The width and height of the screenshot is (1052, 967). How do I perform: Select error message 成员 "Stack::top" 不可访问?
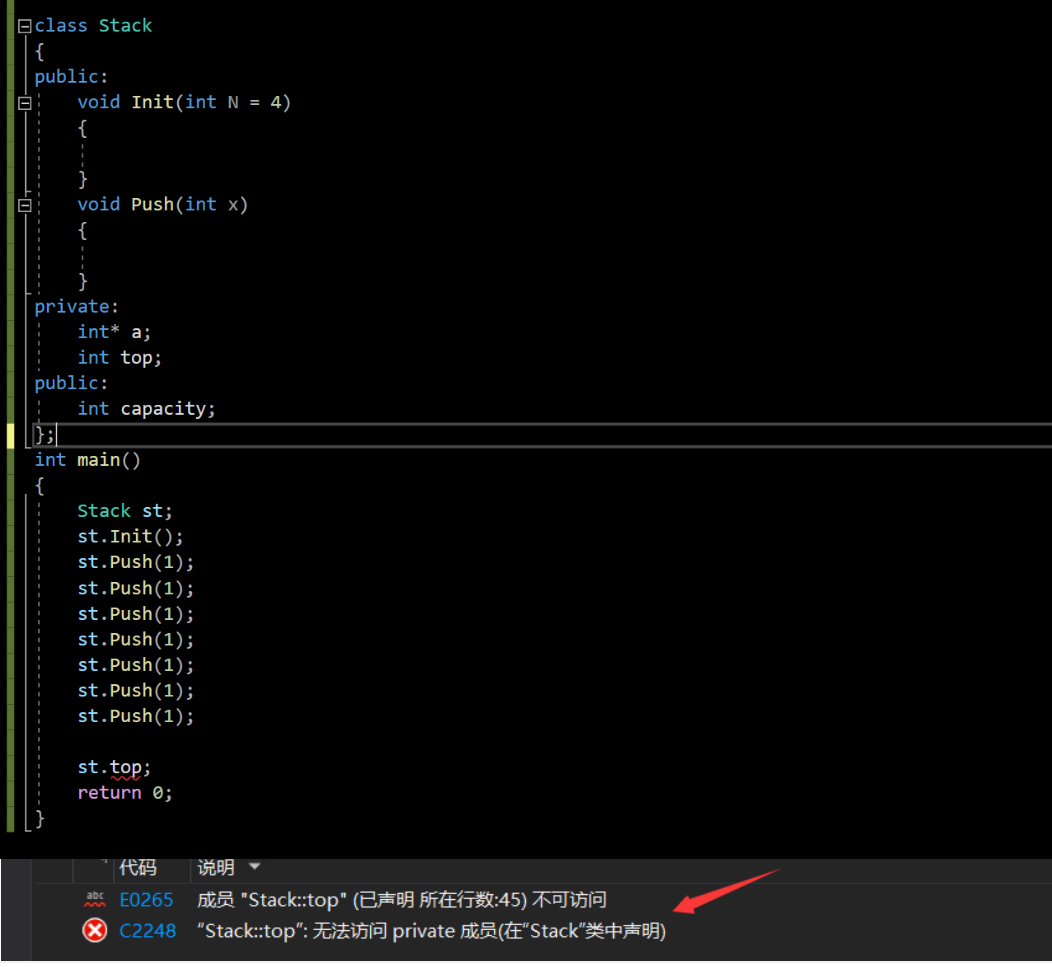pyautogui.click(x=402, y=900)
